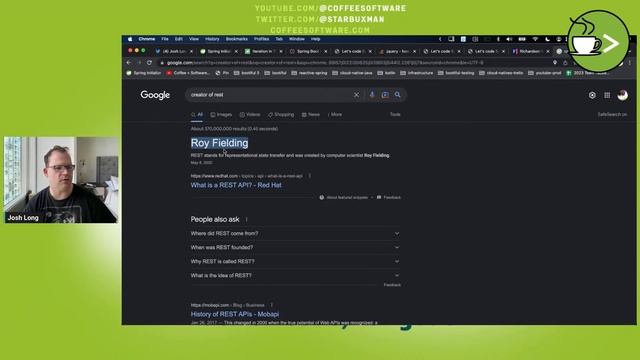Viewport: 640px width, 360px height.
Task: Open 'History of REST APIs - Mobapi' link
Action: [x=235, y=314]
